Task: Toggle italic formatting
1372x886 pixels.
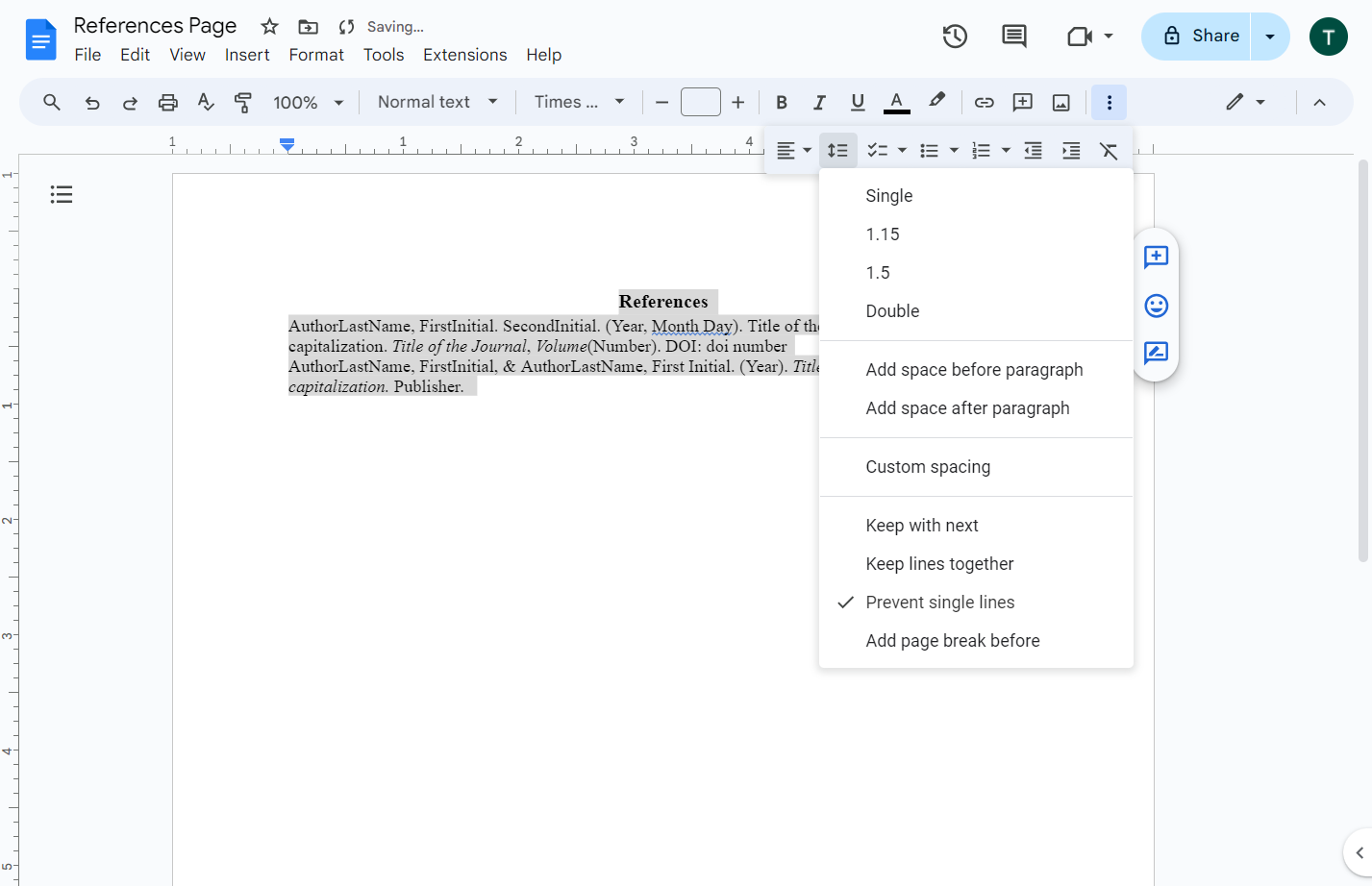Action: [819, 102]
